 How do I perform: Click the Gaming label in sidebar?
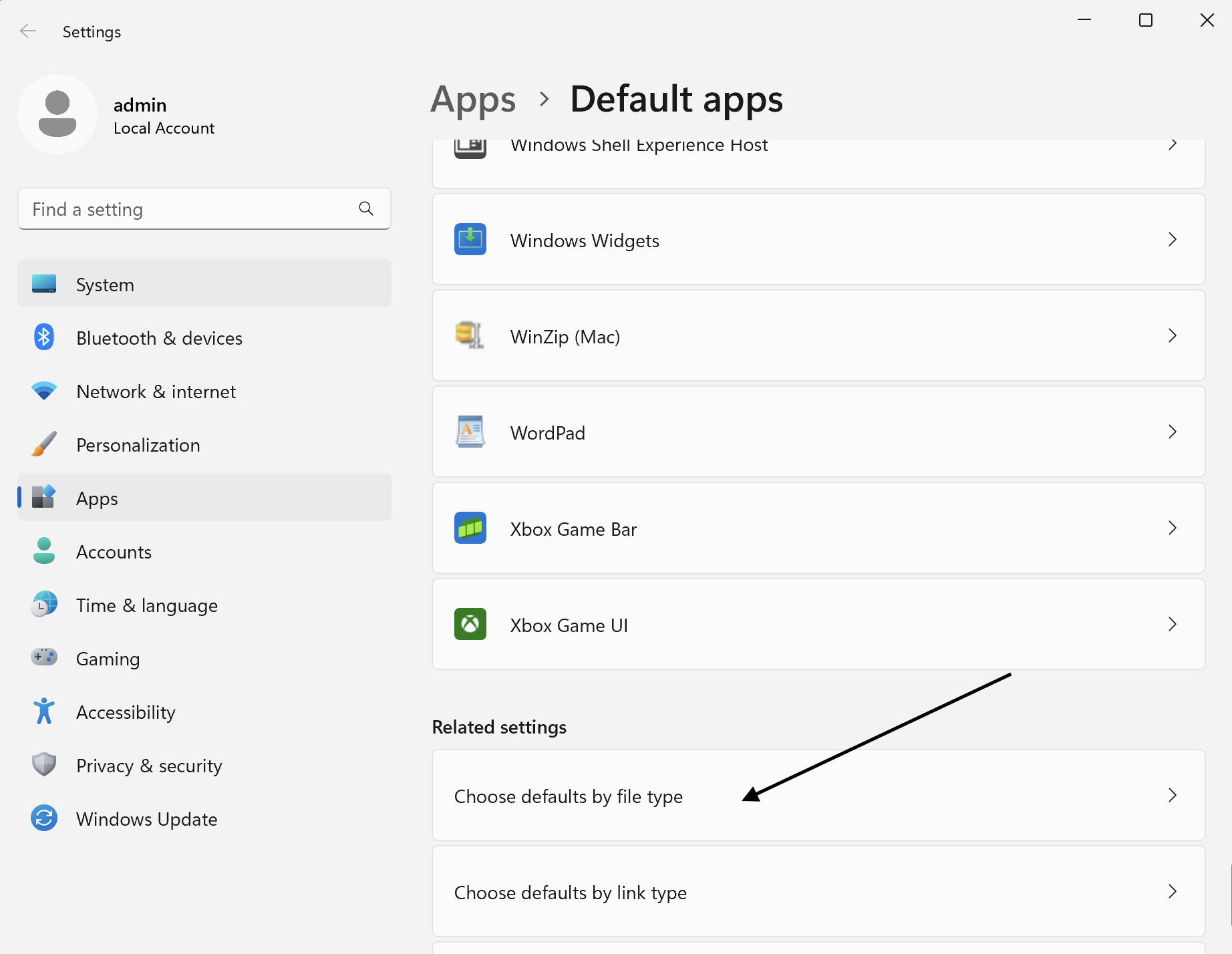tap(108, 659)
